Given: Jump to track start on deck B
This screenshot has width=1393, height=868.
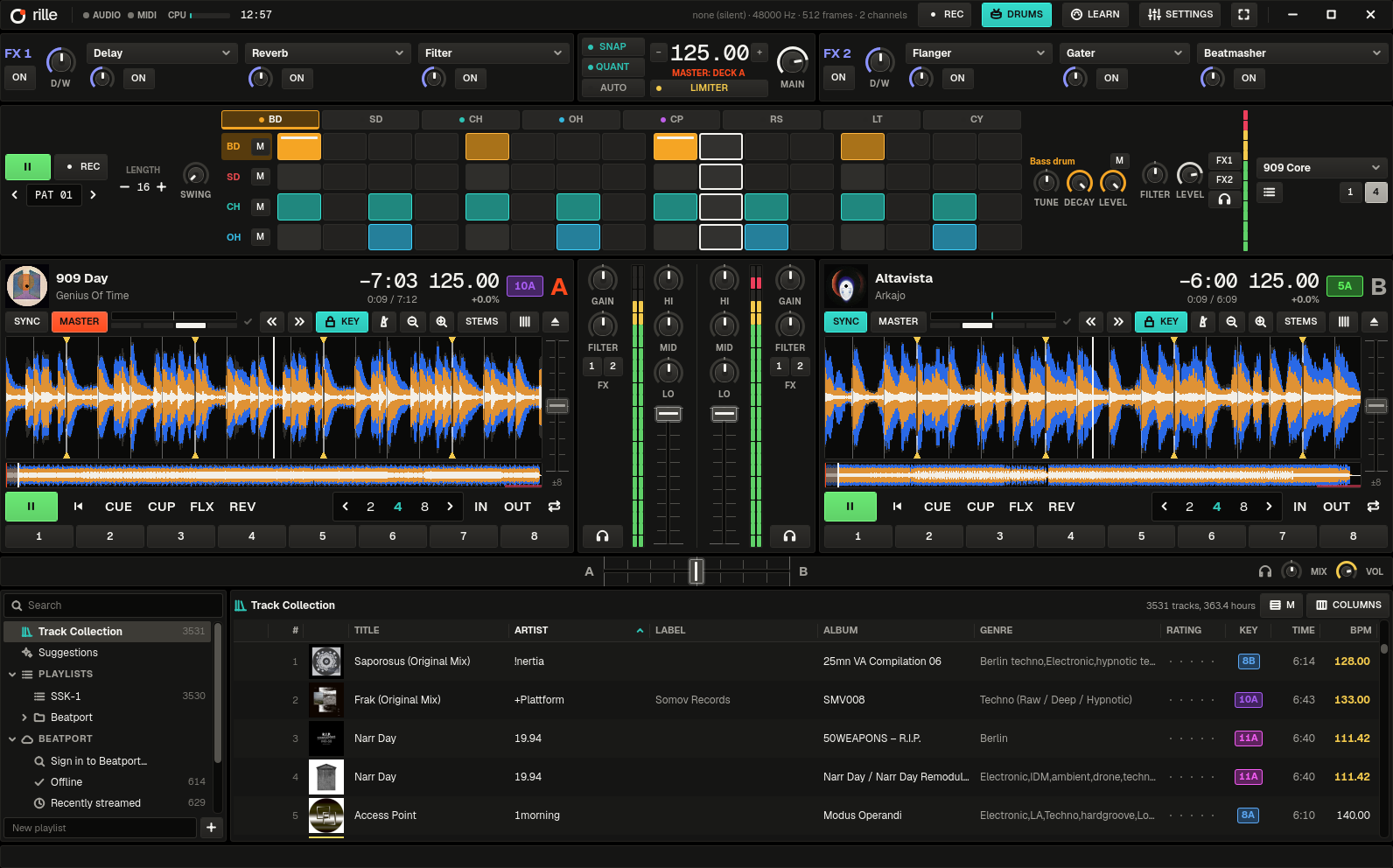Looking at the screenshot, I should 897,507.
